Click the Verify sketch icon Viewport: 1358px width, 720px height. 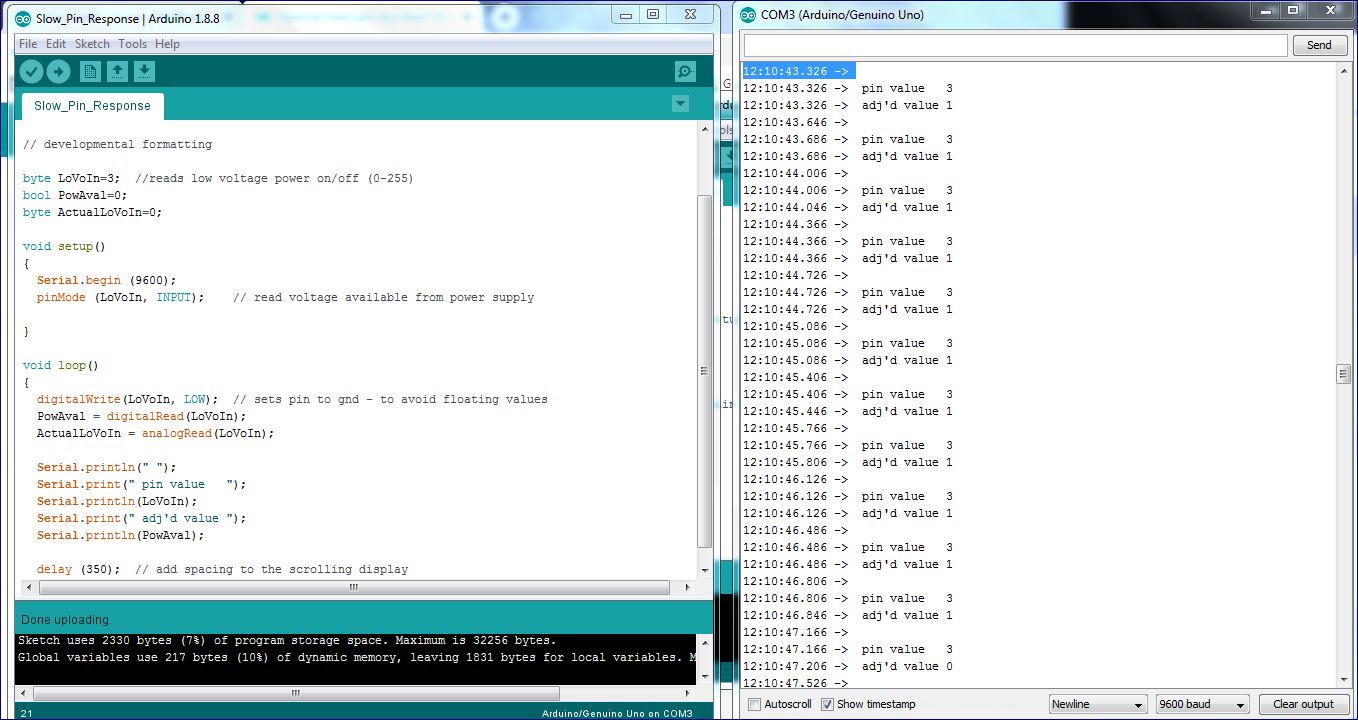pyautogui.click(x=31, y=71)
